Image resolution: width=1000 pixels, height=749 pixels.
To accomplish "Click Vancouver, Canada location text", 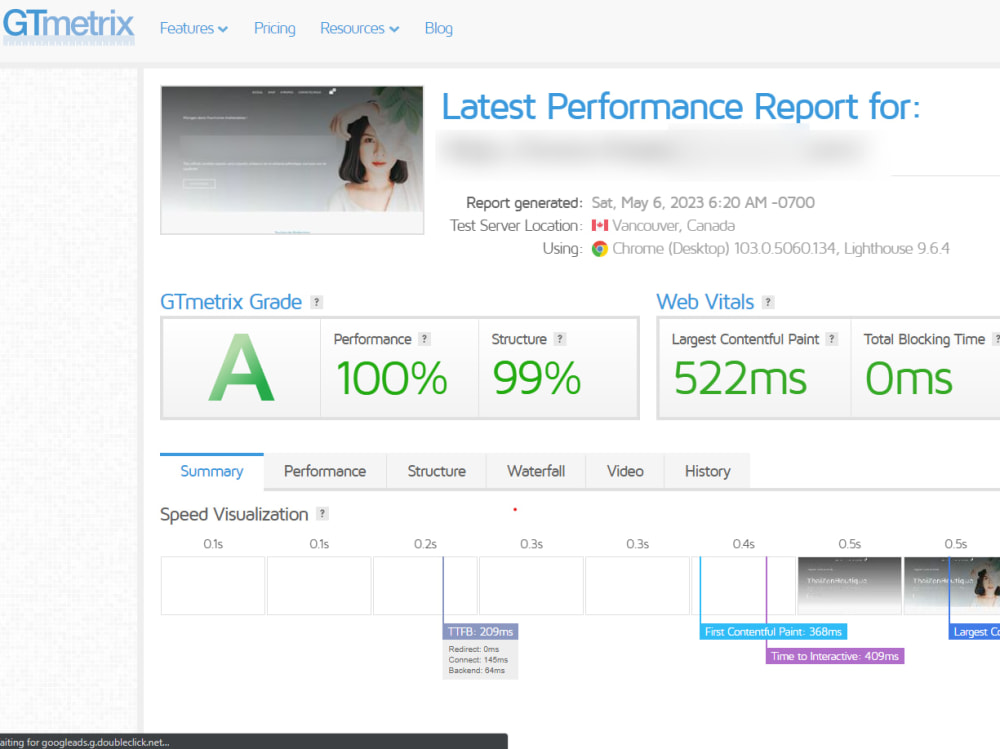I will (x=673, y=225).
